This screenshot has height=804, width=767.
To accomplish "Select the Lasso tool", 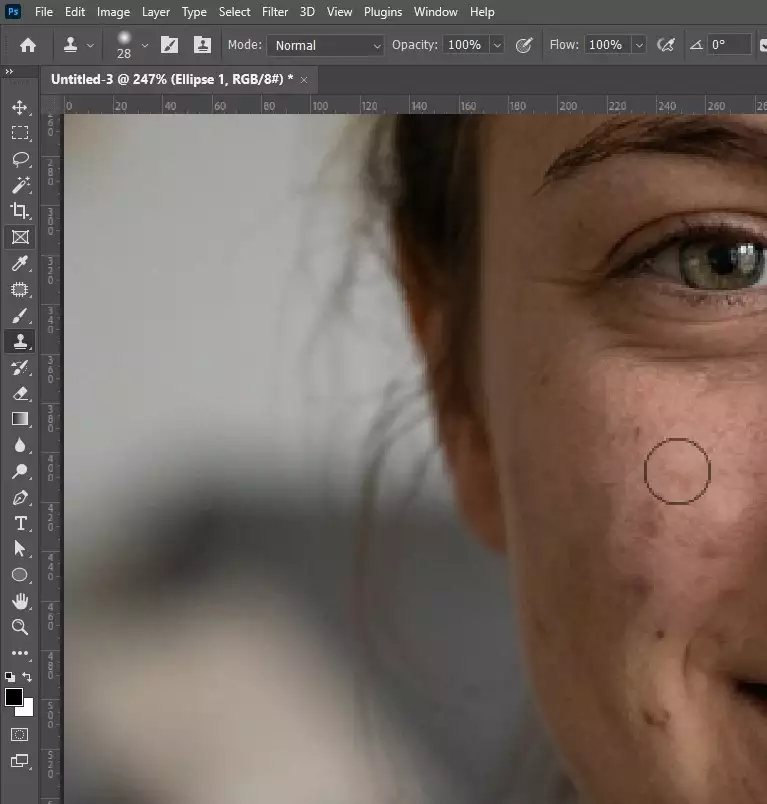I will coord(20,159).
